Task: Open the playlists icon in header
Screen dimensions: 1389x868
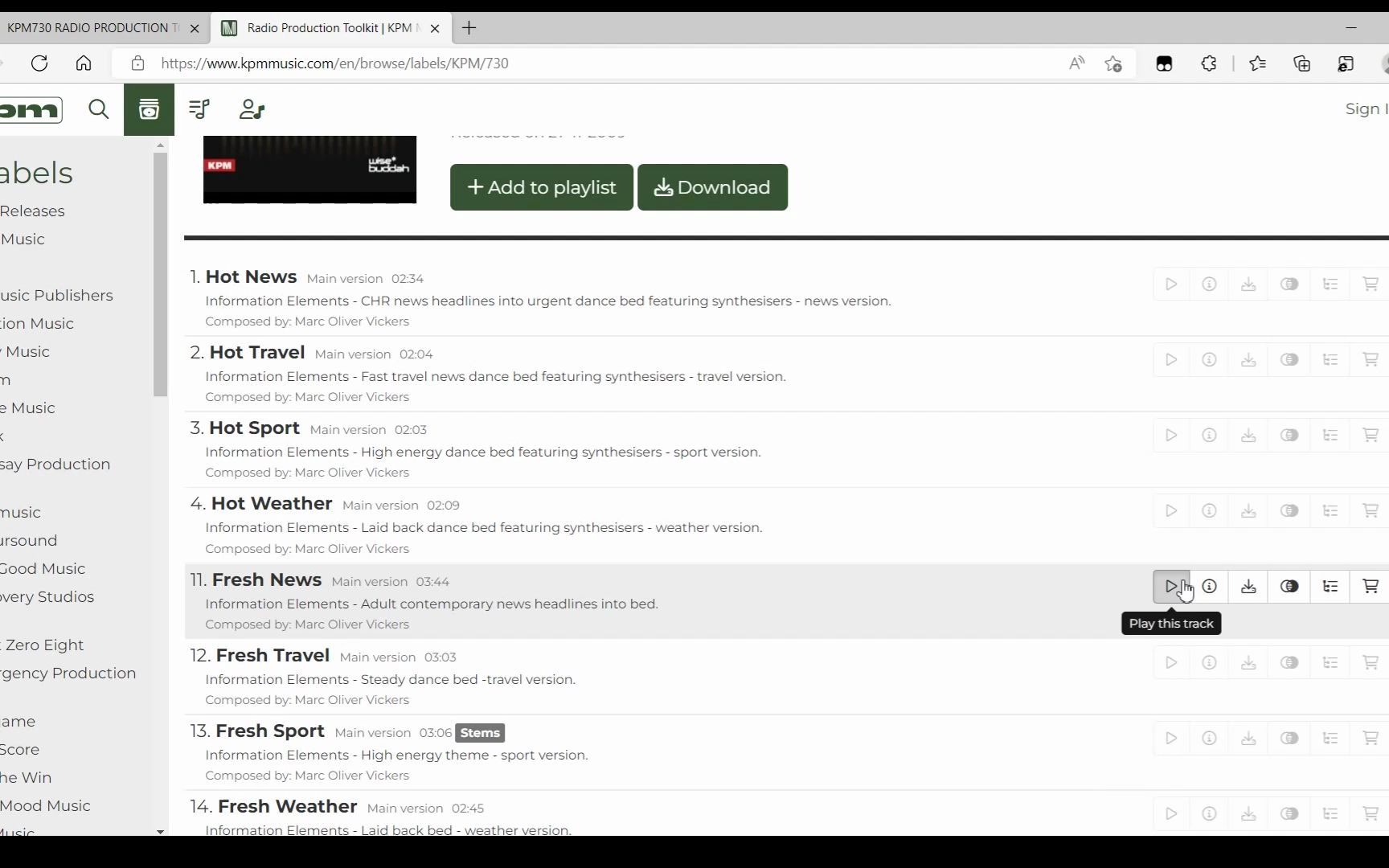Action: coord(199,109)
